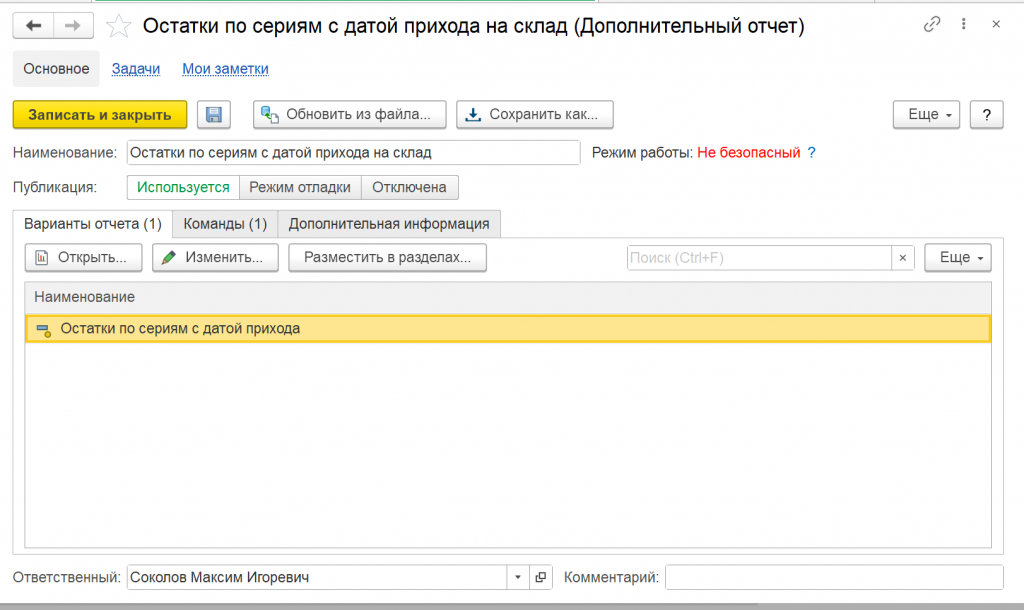1024x610 pixels.
Task: Switch publication to Режим отладки
Action: point(300,187)
